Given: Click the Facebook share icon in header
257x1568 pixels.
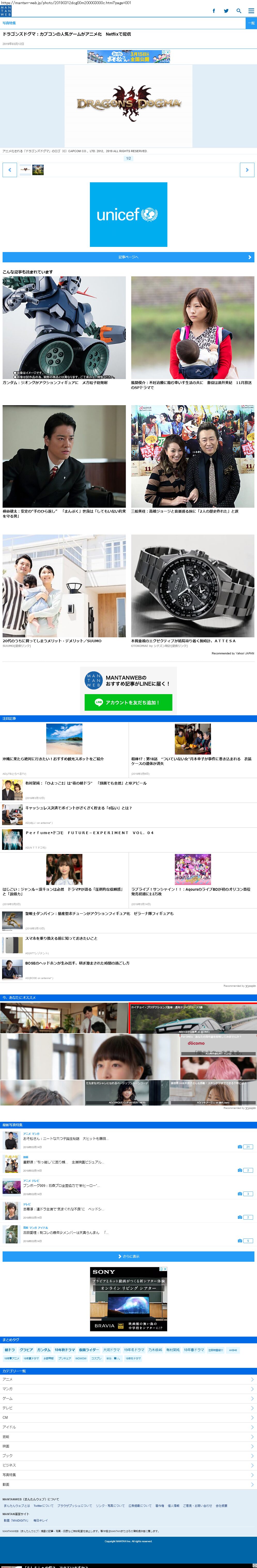Looking at the screenshot, I should pyautogui.click(x=213, y=11).
